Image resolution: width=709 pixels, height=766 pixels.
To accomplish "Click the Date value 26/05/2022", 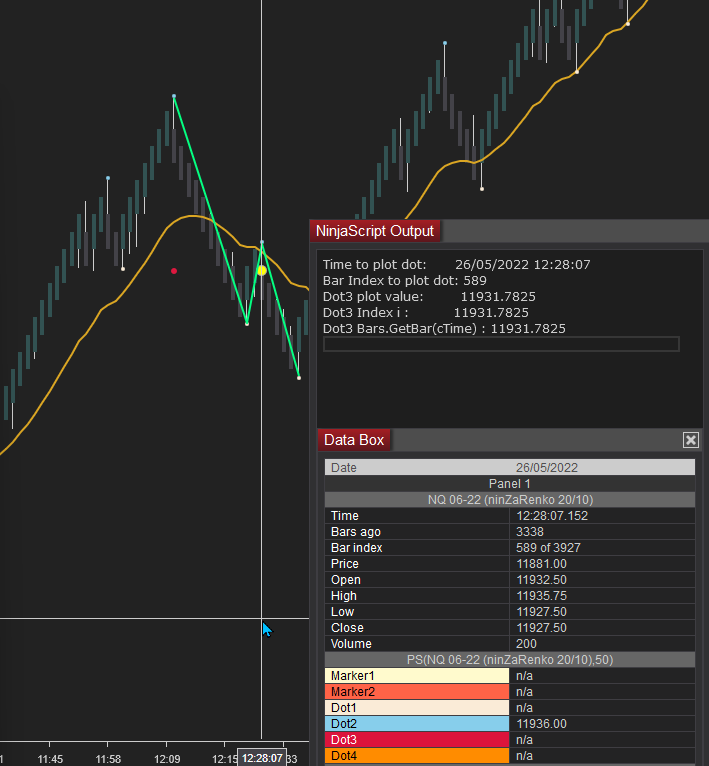I will [547, 468].
